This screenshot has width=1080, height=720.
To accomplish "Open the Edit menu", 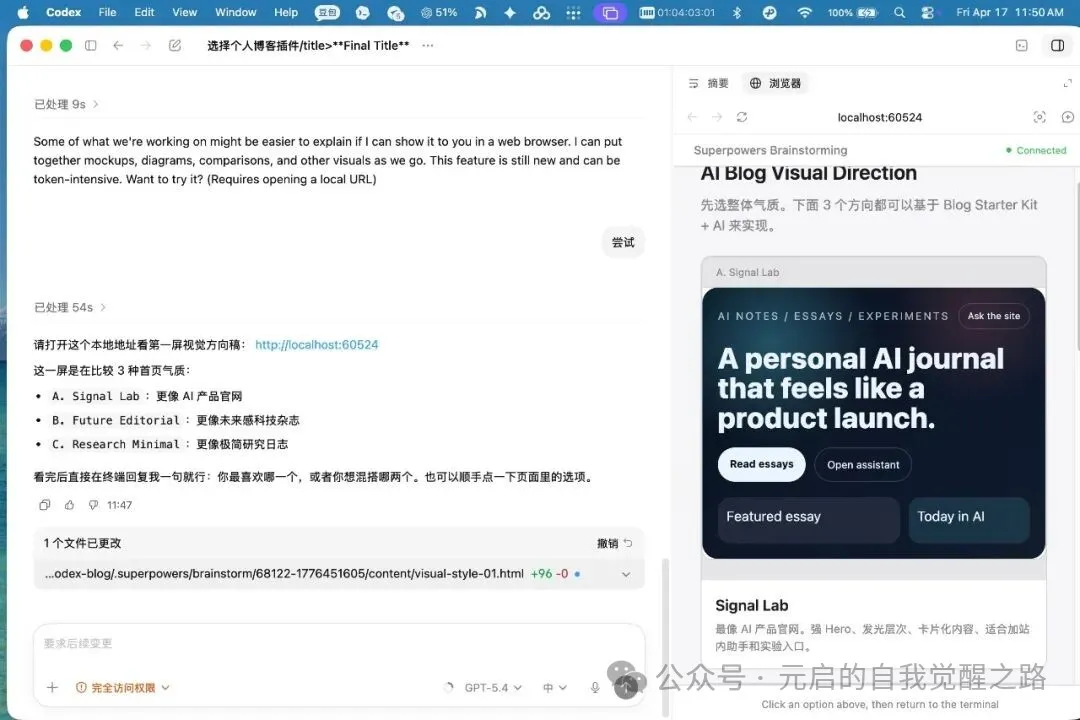I will 144,12.
